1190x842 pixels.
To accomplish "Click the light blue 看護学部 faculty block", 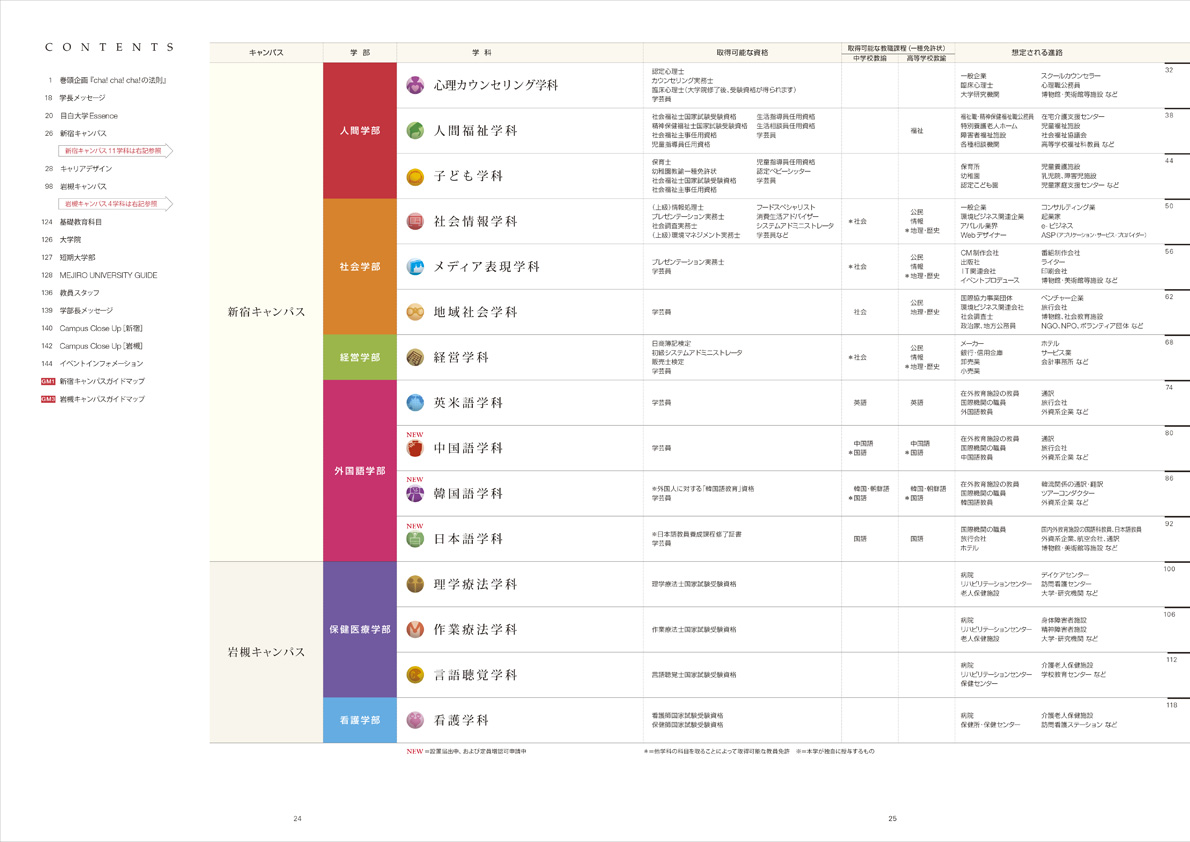I will point(360,720).
